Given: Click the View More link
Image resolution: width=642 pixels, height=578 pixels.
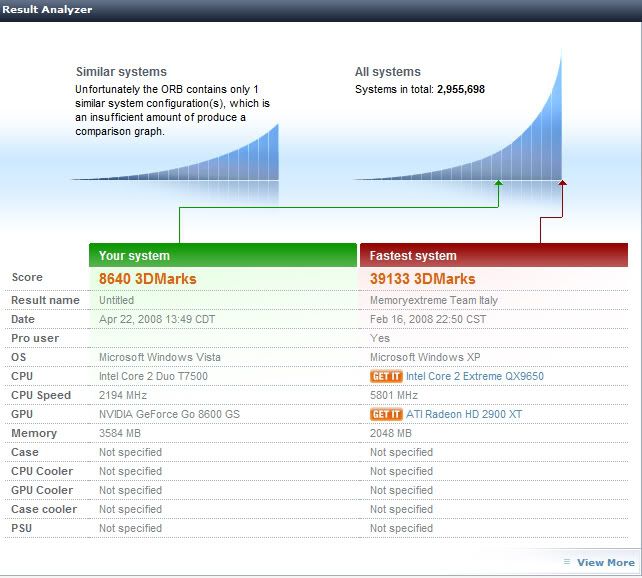Looking at the screenshot, I should (606, 562).
